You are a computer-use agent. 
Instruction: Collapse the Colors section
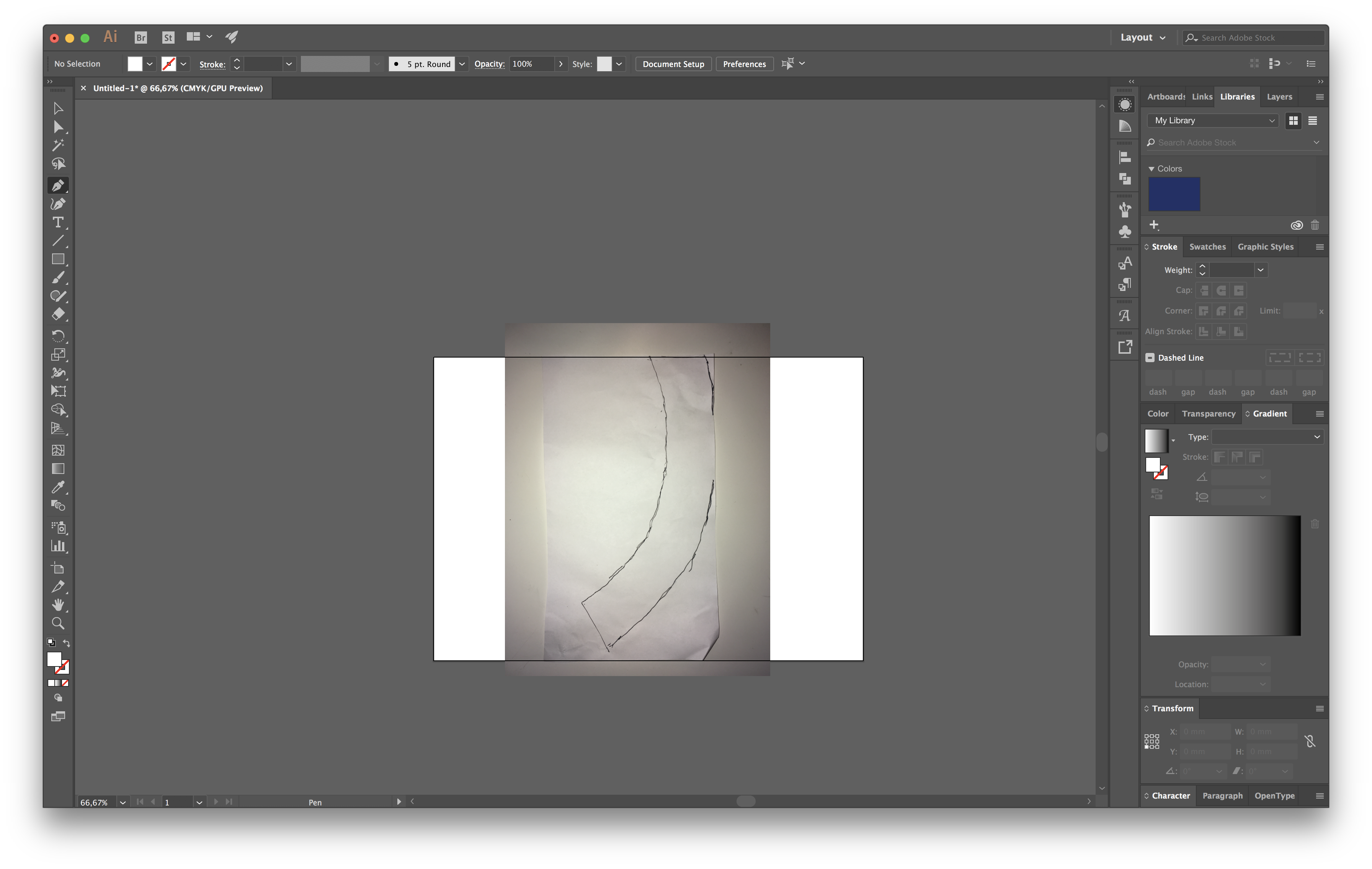[1151, 169]
